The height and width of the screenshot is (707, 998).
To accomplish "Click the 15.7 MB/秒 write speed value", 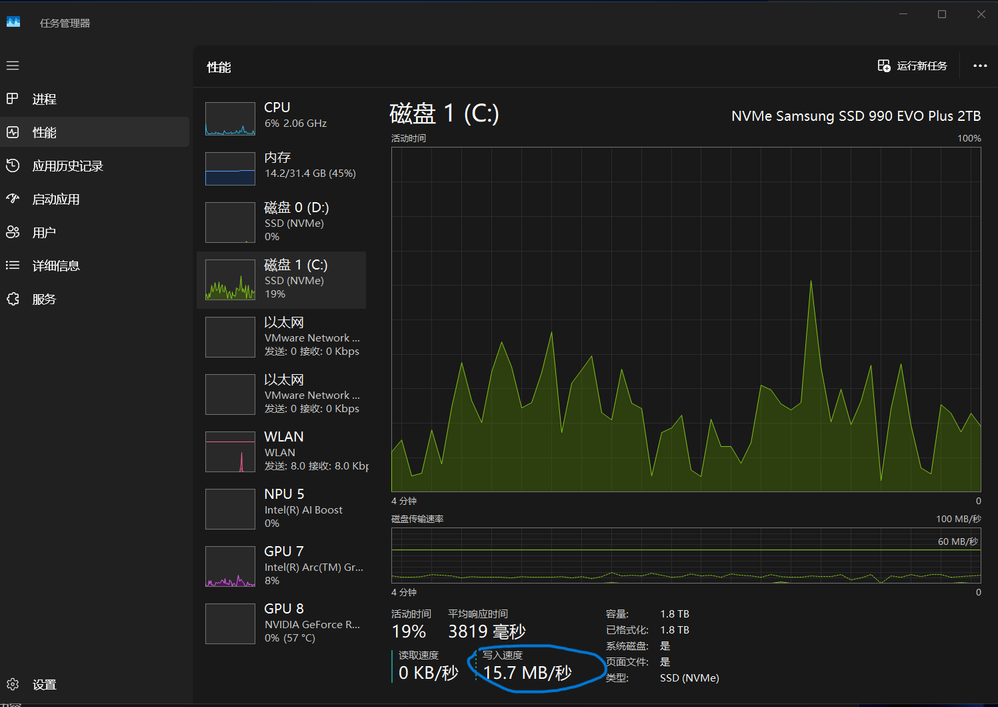I will (x=527, y=673).
